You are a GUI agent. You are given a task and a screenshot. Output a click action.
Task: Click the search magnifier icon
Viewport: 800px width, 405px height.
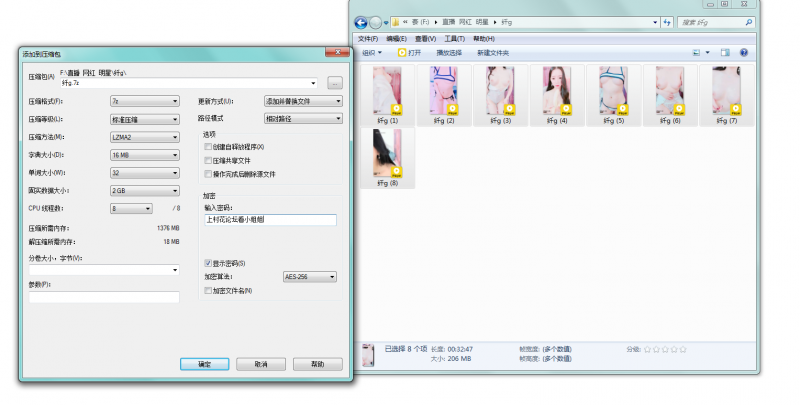tap(747, 22)
